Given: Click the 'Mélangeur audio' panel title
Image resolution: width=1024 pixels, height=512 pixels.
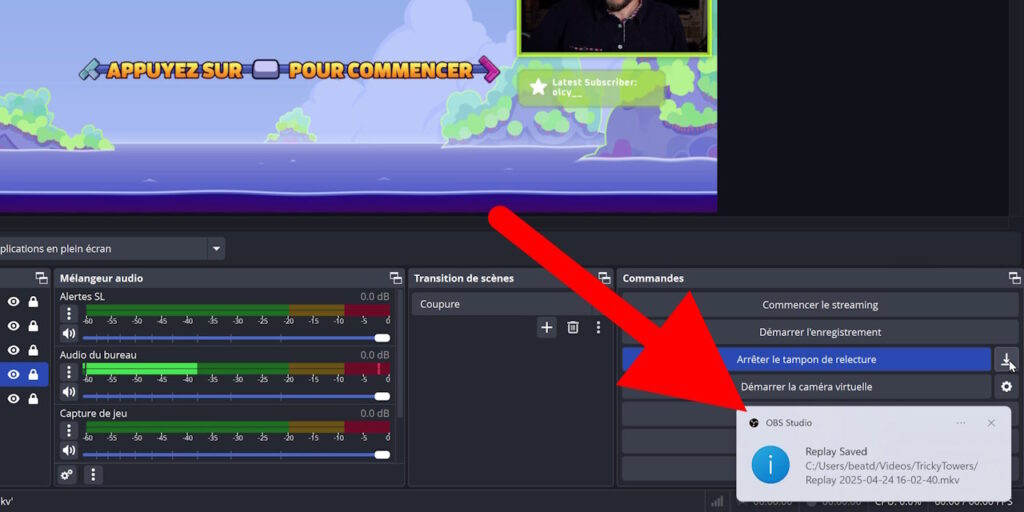Looking at the screenshot, I should click(101, 278).
